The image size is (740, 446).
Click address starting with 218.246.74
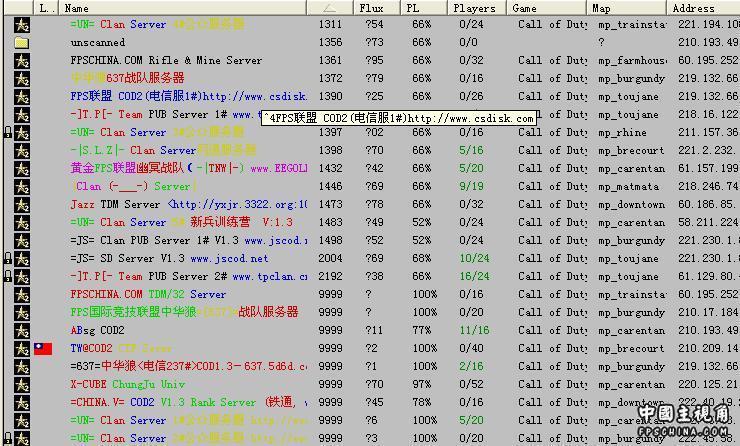(x=708, y=186)
